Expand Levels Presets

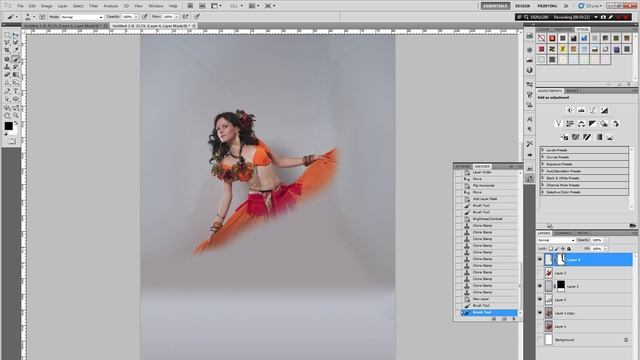click(542, 150)
